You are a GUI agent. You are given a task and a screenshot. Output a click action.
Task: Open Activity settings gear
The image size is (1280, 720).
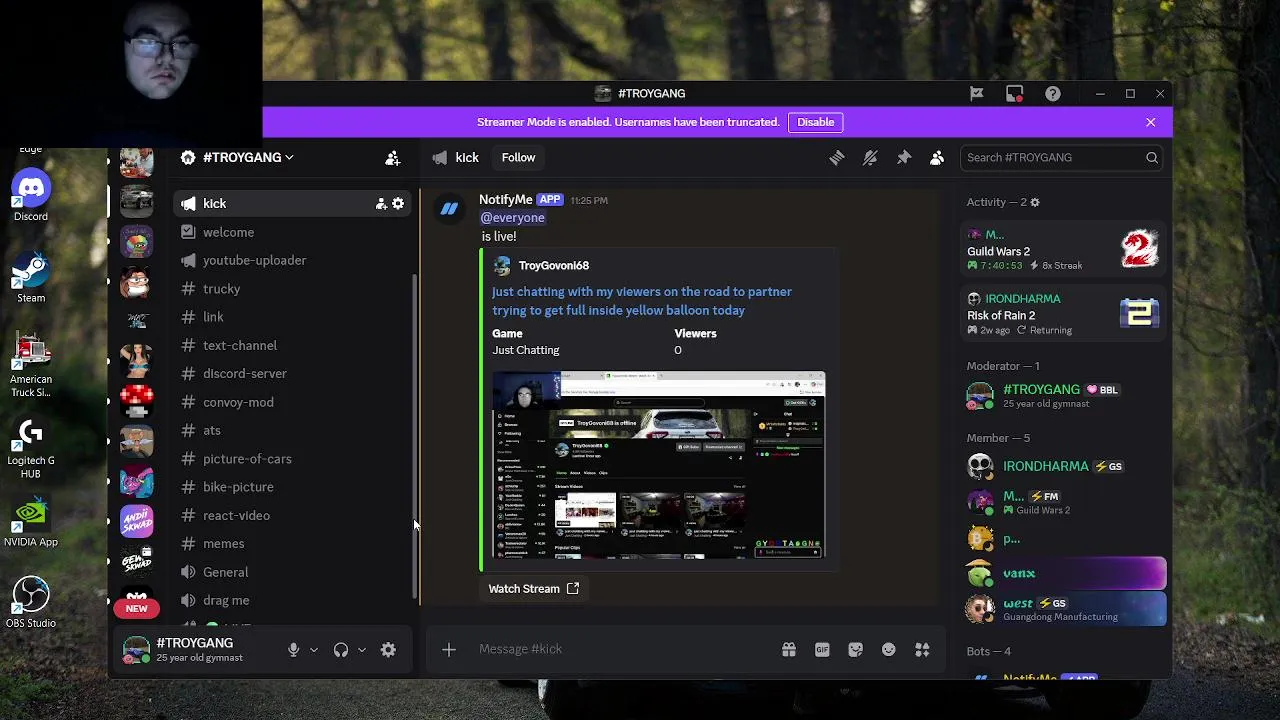[1035, 202]
